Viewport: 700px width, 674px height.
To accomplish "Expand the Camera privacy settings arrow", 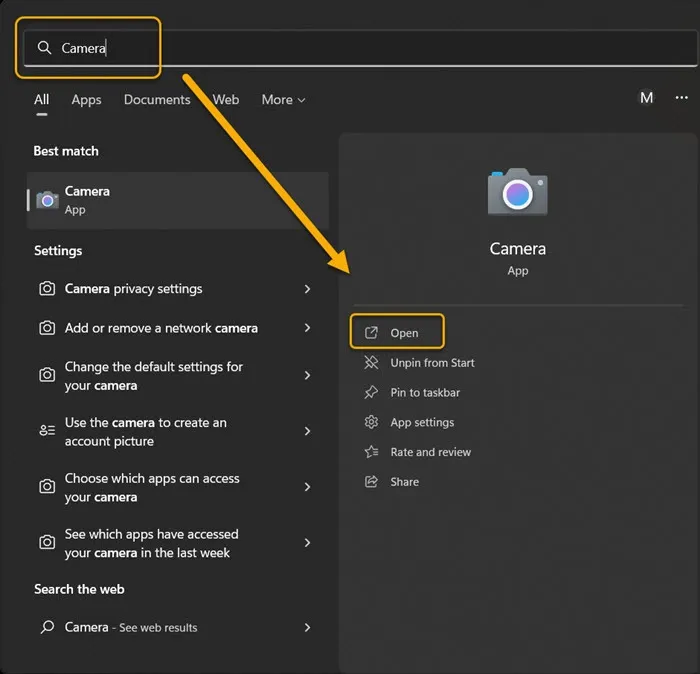I will [307, 289].
